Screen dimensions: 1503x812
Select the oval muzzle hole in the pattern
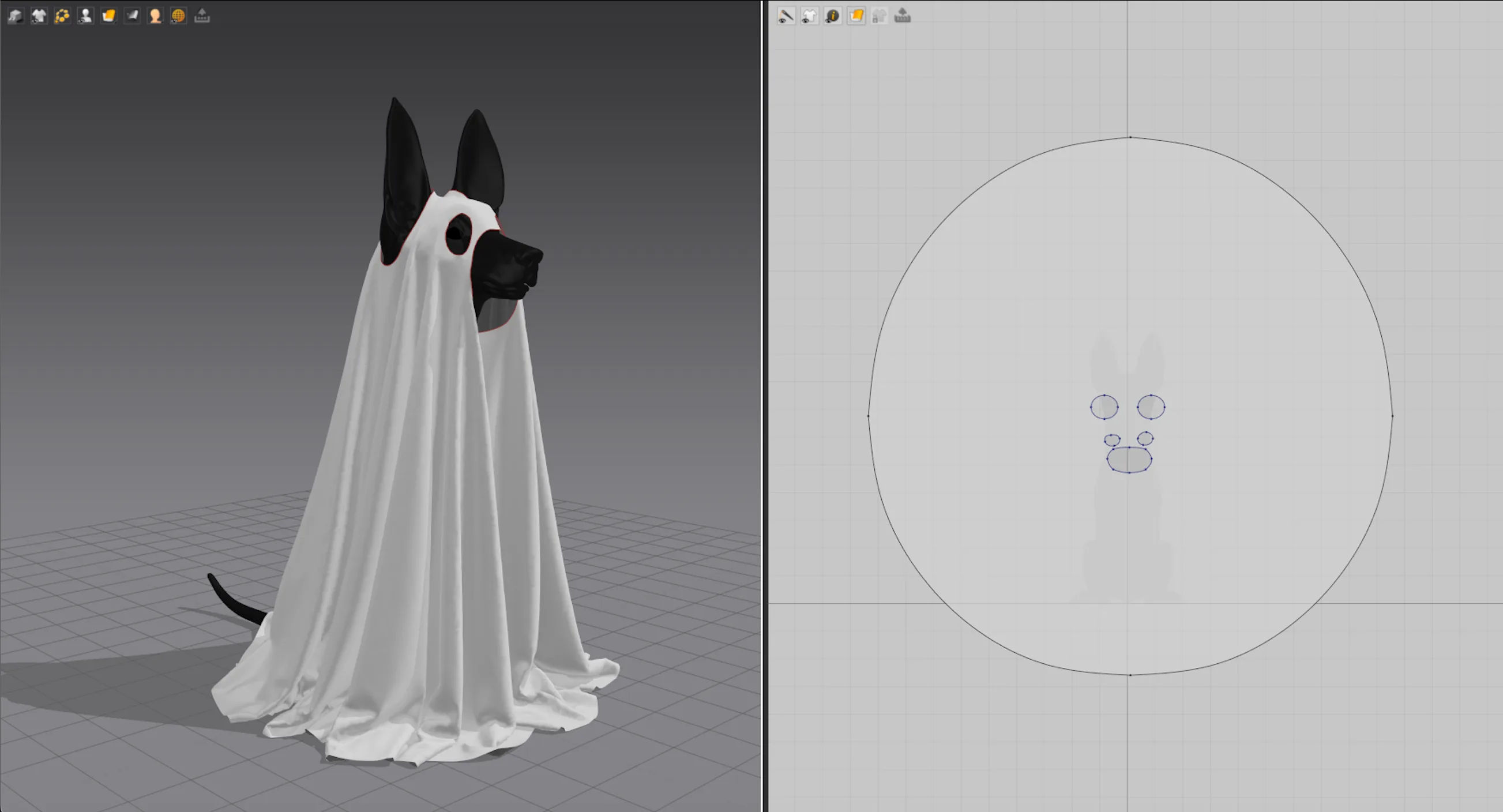[1129, 460]
